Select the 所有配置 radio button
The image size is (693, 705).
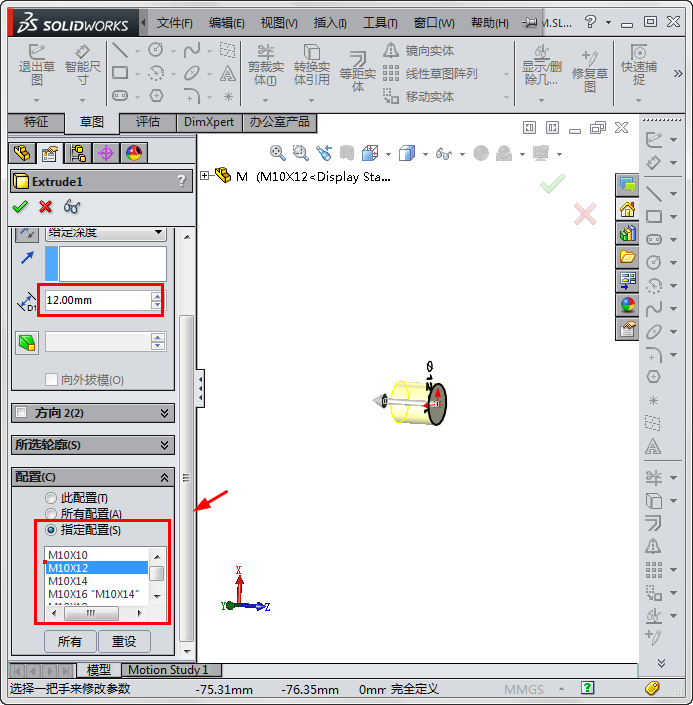tap(51, 514)
